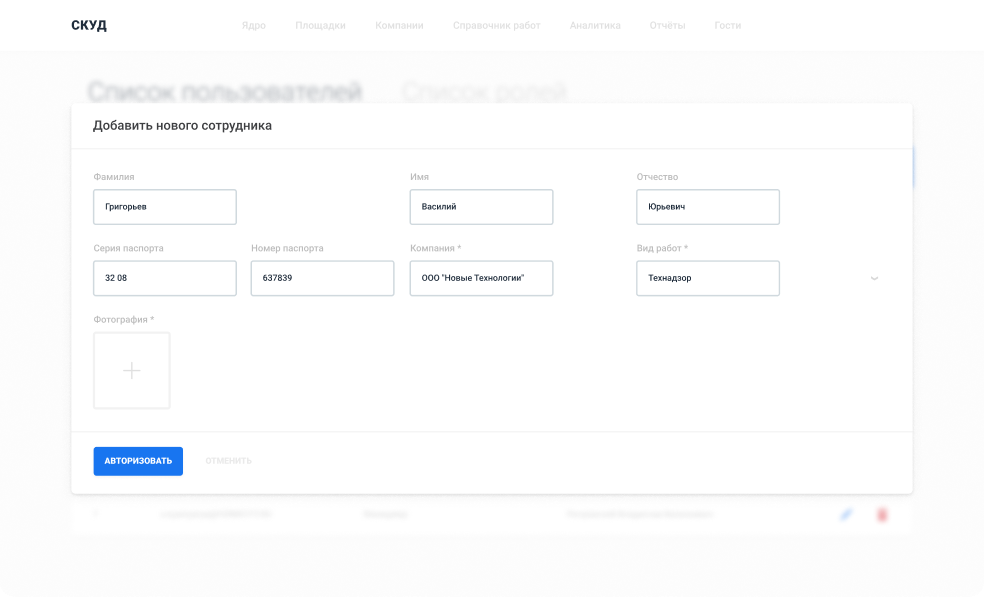Viewport: 984px width, 598px height.
Task: Click the Имя field containing Василий
Action: 481,207
